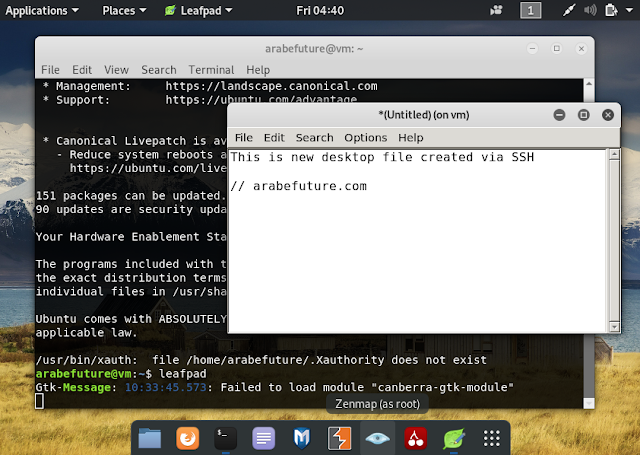
Task: Click Leafpad scrollbar down arrow
Action: pyautogui.click(x=614, y=327)
